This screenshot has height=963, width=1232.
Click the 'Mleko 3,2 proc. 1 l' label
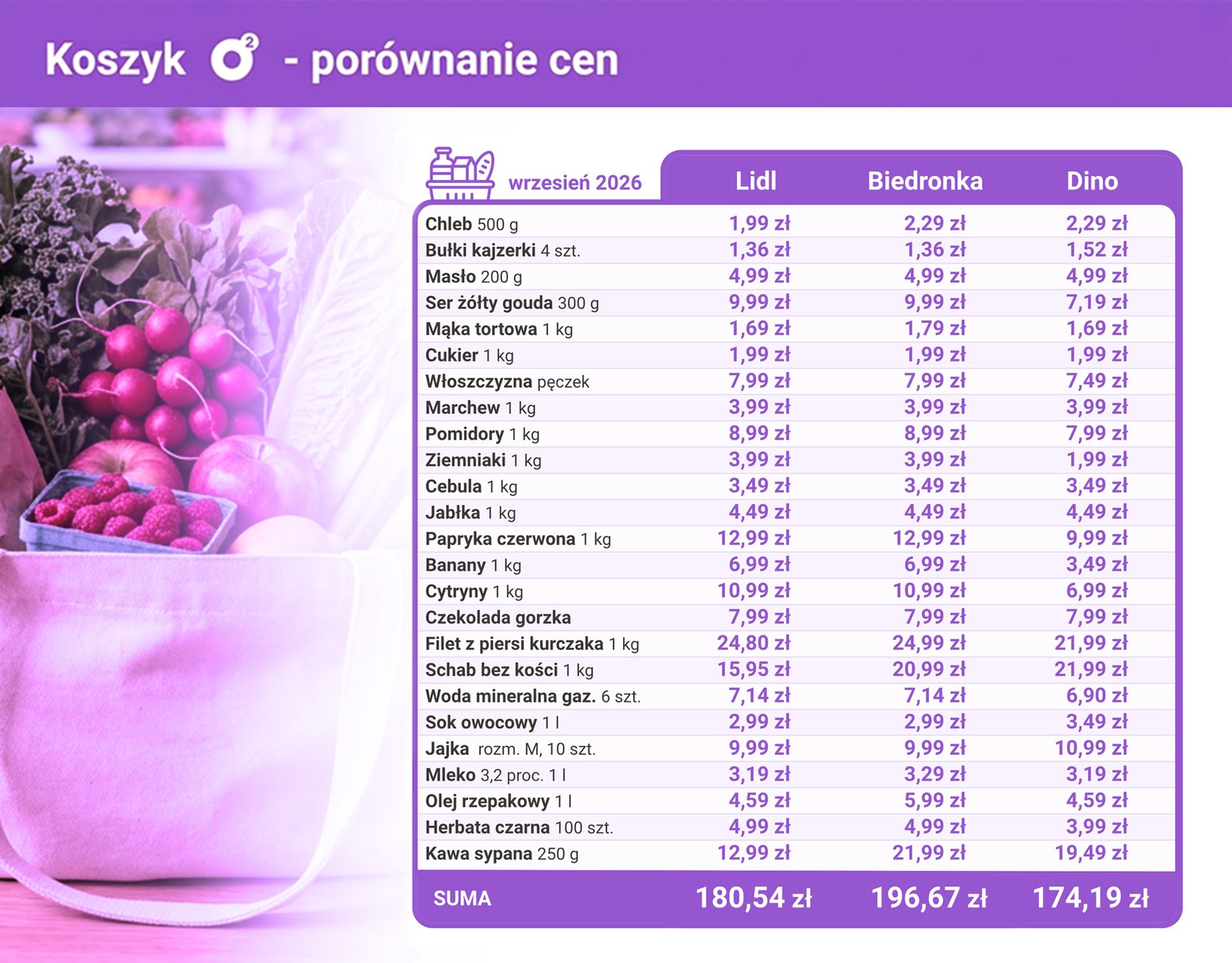pyautogui.click(x=495, y=775)
